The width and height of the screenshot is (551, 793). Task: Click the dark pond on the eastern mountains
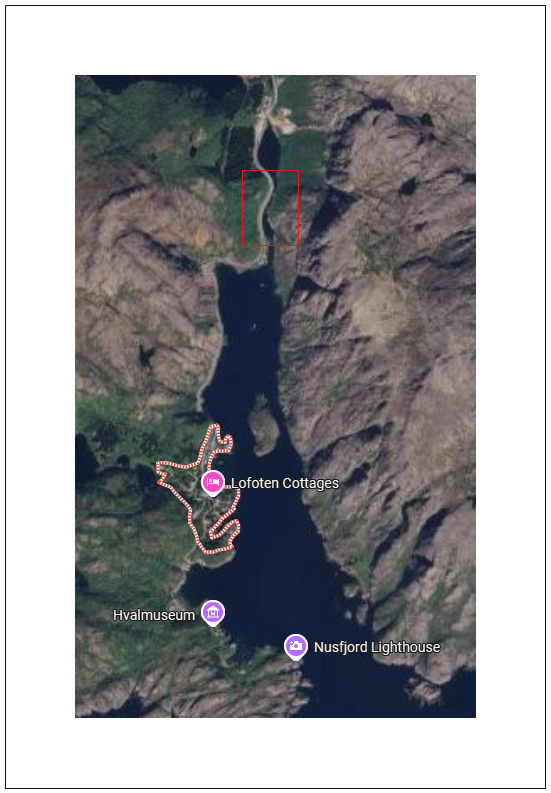pyautogui.click(x=408, y=186)
